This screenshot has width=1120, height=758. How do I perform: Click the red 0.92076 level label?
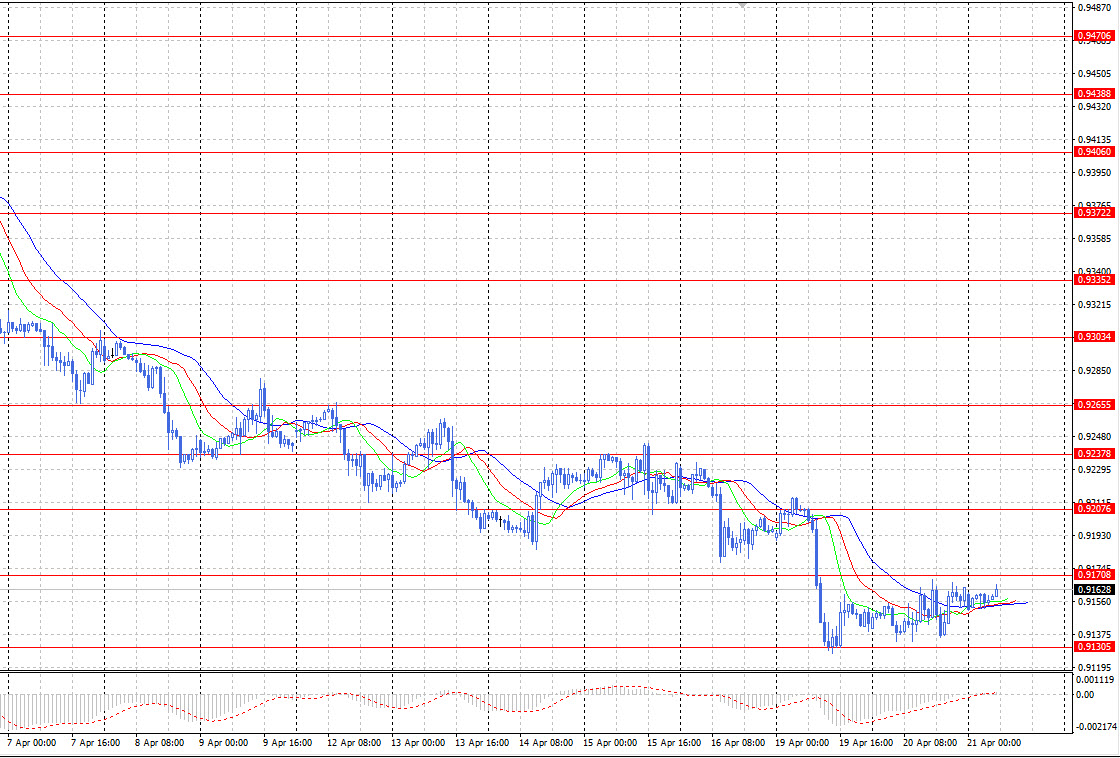[1094, 509]
